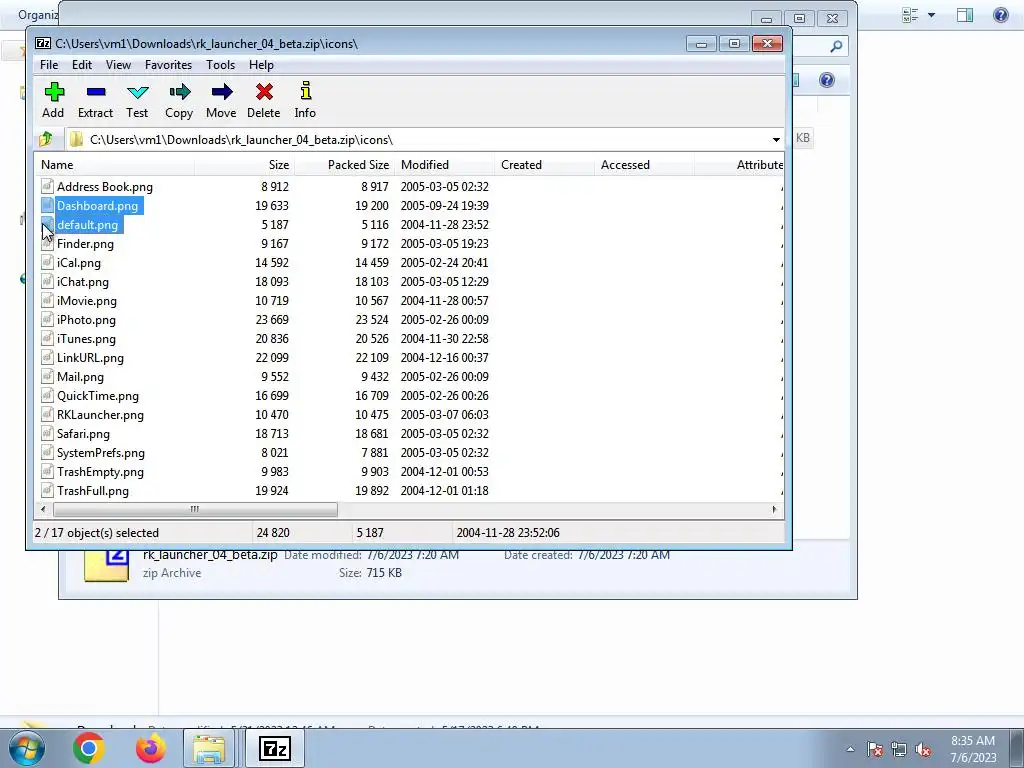Select the iPhoto.png file
Screen dimensions: 1024x768
[x=86, y=320]
